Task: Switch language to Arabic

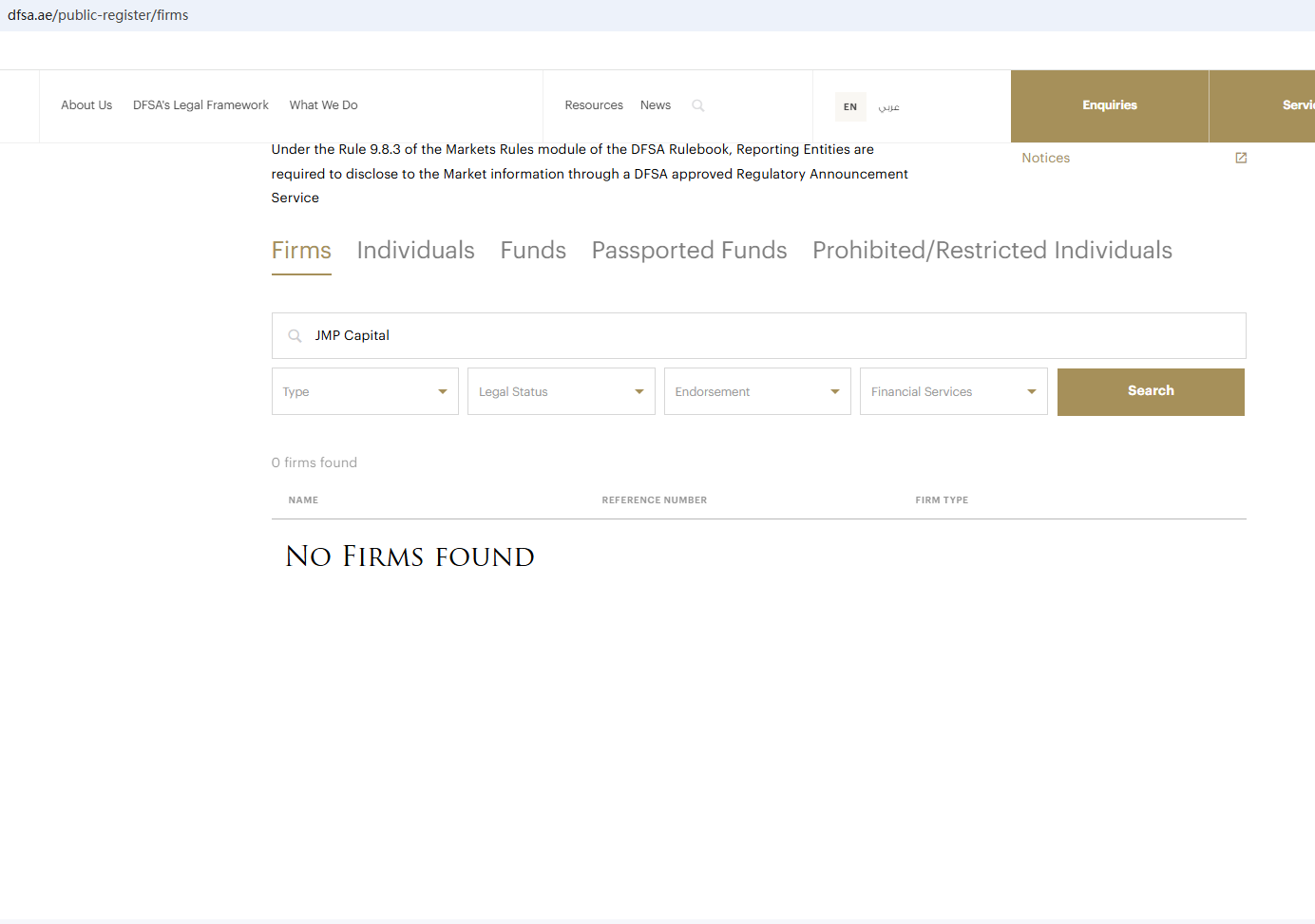Action: (x=888, y=106)
